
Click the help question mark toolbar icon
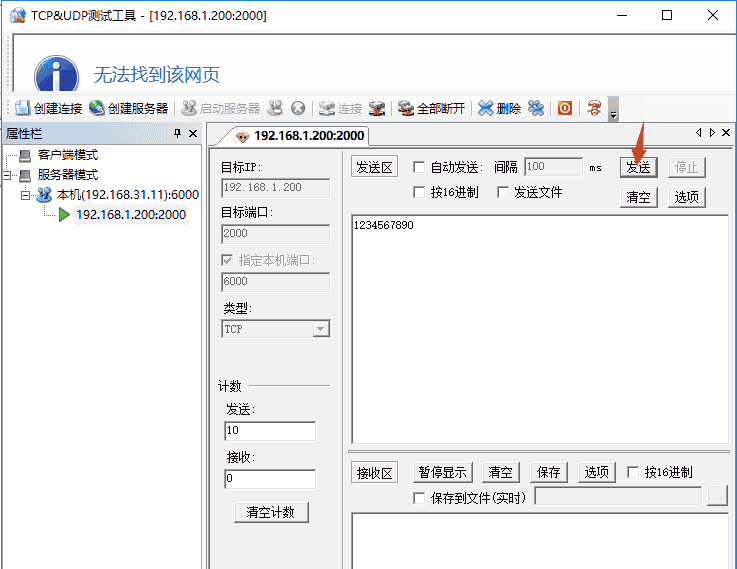[594, 109]
